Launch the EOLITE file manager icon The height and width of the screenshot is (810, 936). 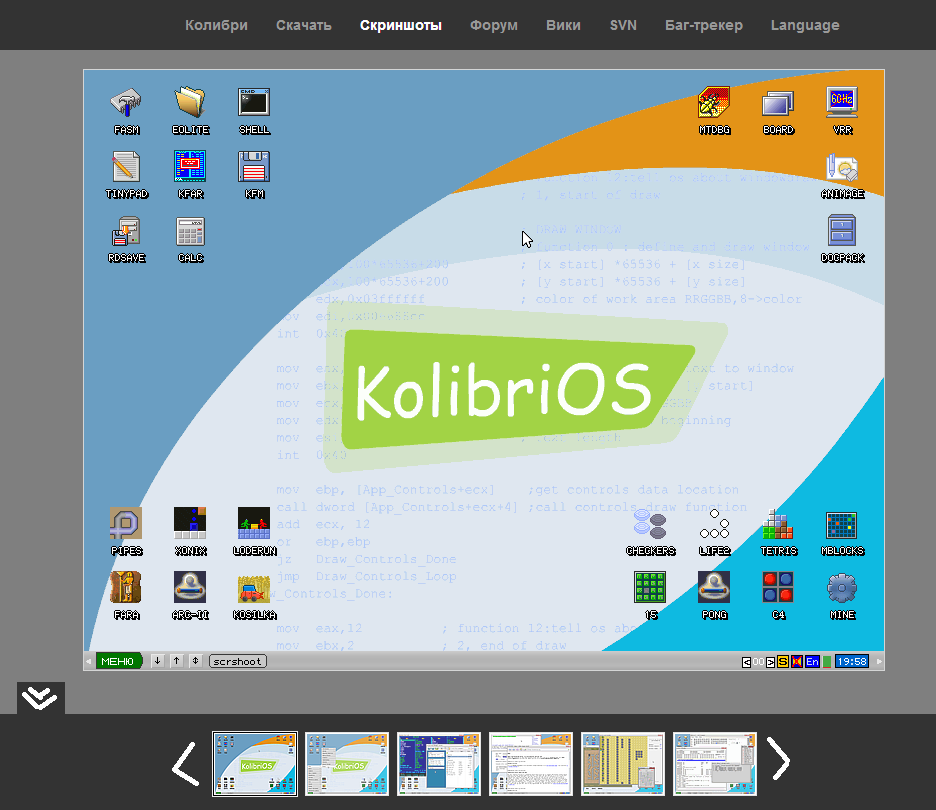190,104
